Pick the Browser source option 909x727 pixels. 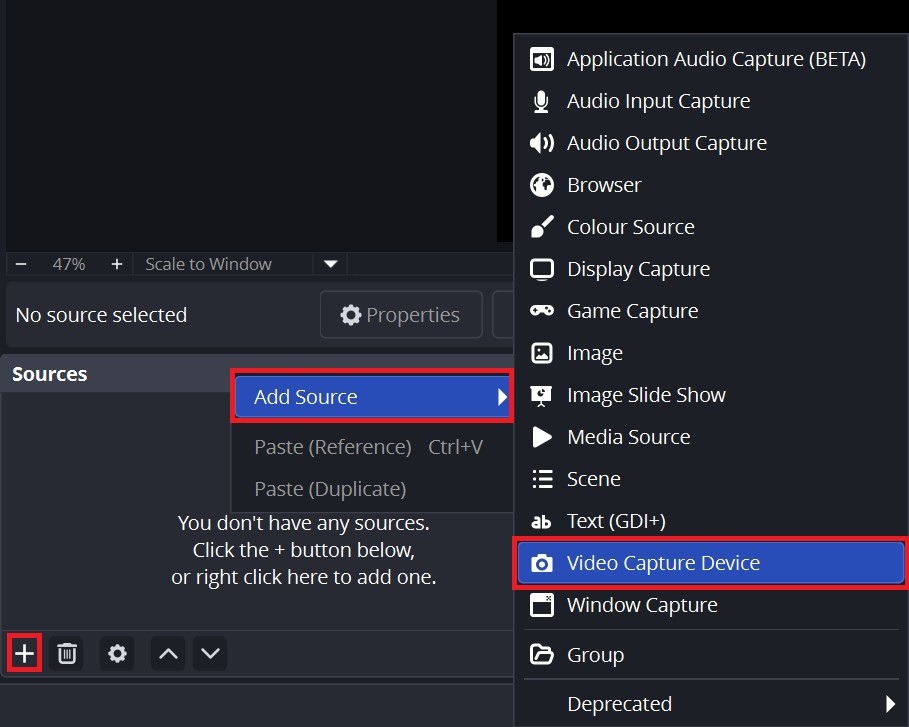coord(604,185)
